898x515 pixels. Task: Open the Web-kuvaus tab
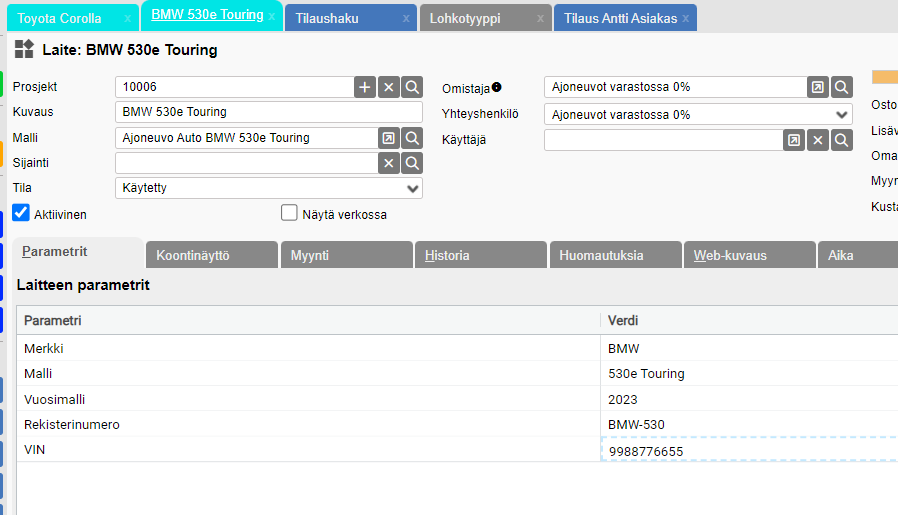click(750, 255)
